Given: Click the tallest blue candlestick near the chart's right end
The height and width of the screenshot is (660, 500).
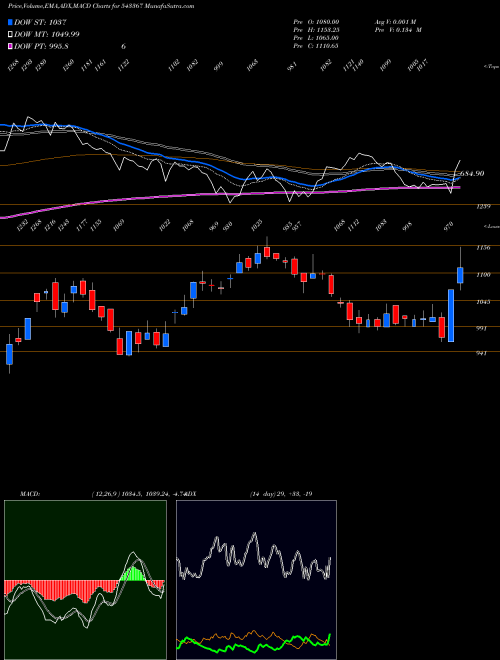Looking at the screenshot, I should pyautogui.click(x=451, y=315).
